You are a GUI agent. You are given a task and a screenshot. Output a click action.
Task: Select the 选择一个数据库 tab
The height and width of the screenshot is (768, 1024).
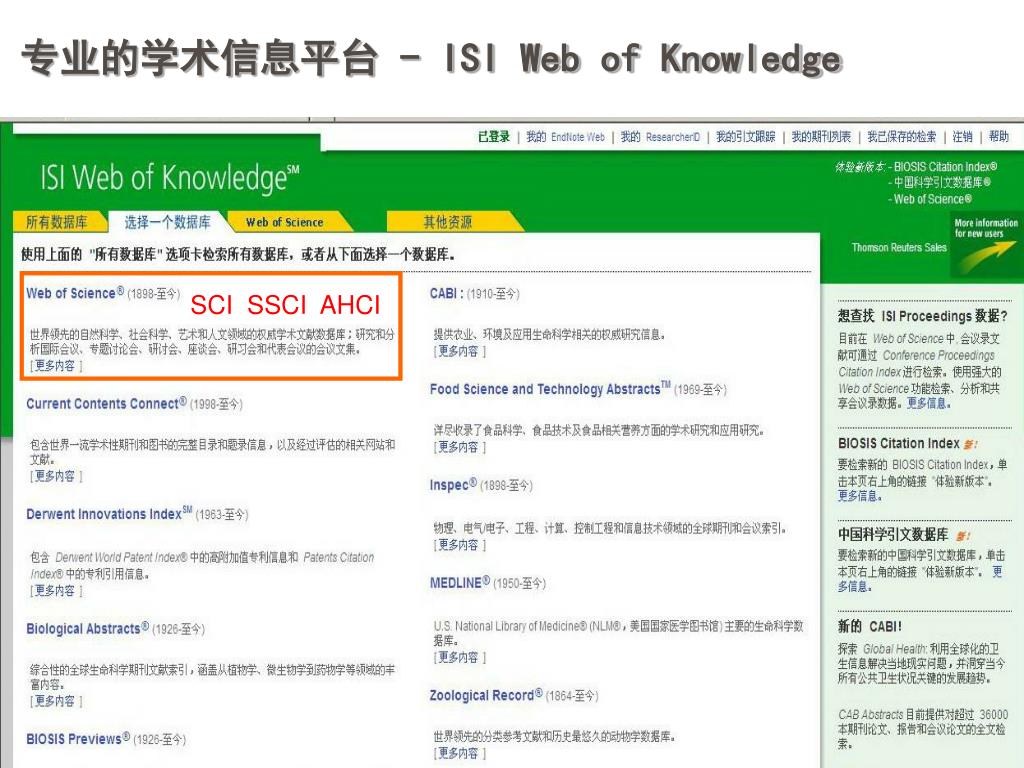[167, 222]
